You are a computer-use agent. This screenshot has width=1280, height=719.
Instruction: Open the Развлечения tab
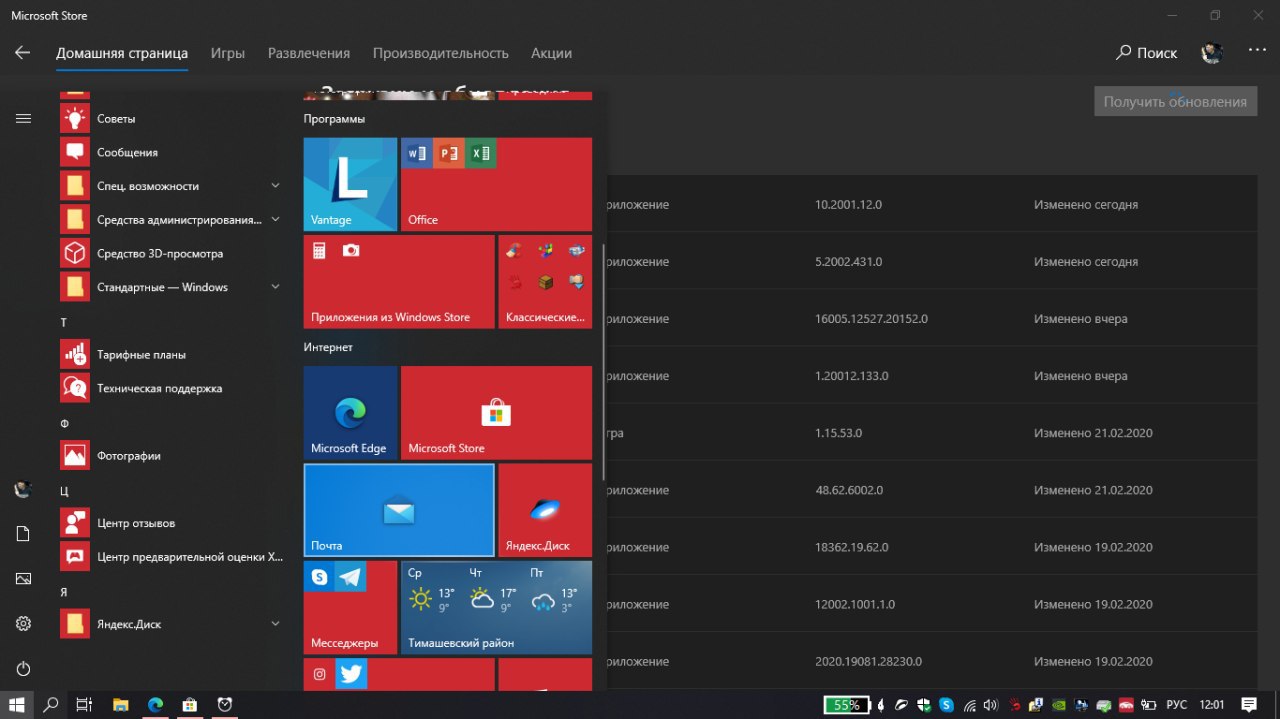click(309, 53)
